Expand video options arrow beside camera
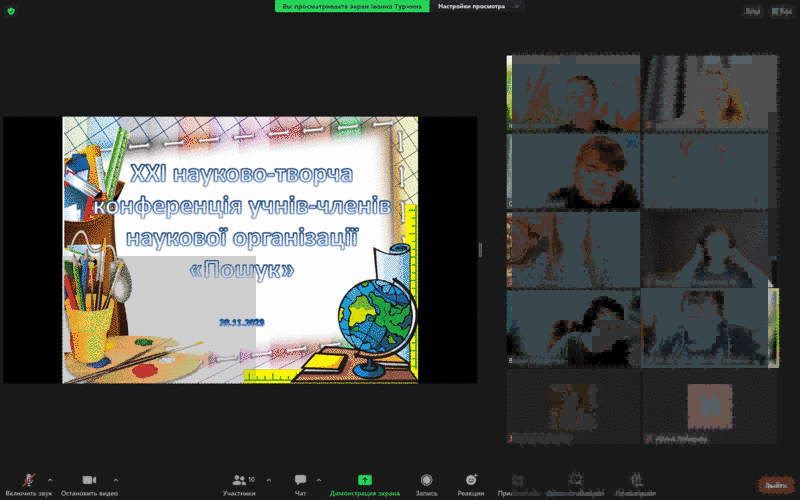The height and width of the screenshot is (500, 800). coord(116,479)
